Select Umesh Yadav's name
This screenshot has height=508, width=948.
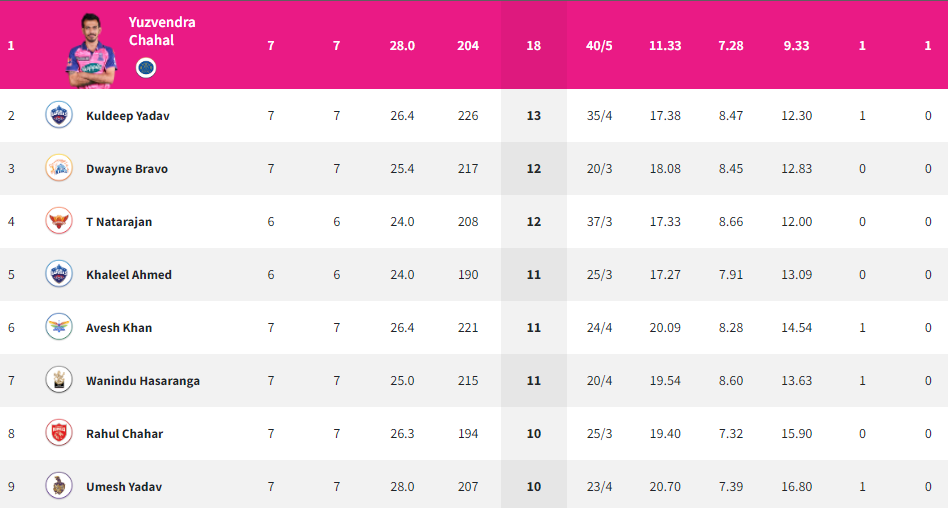tap(124, 487)
